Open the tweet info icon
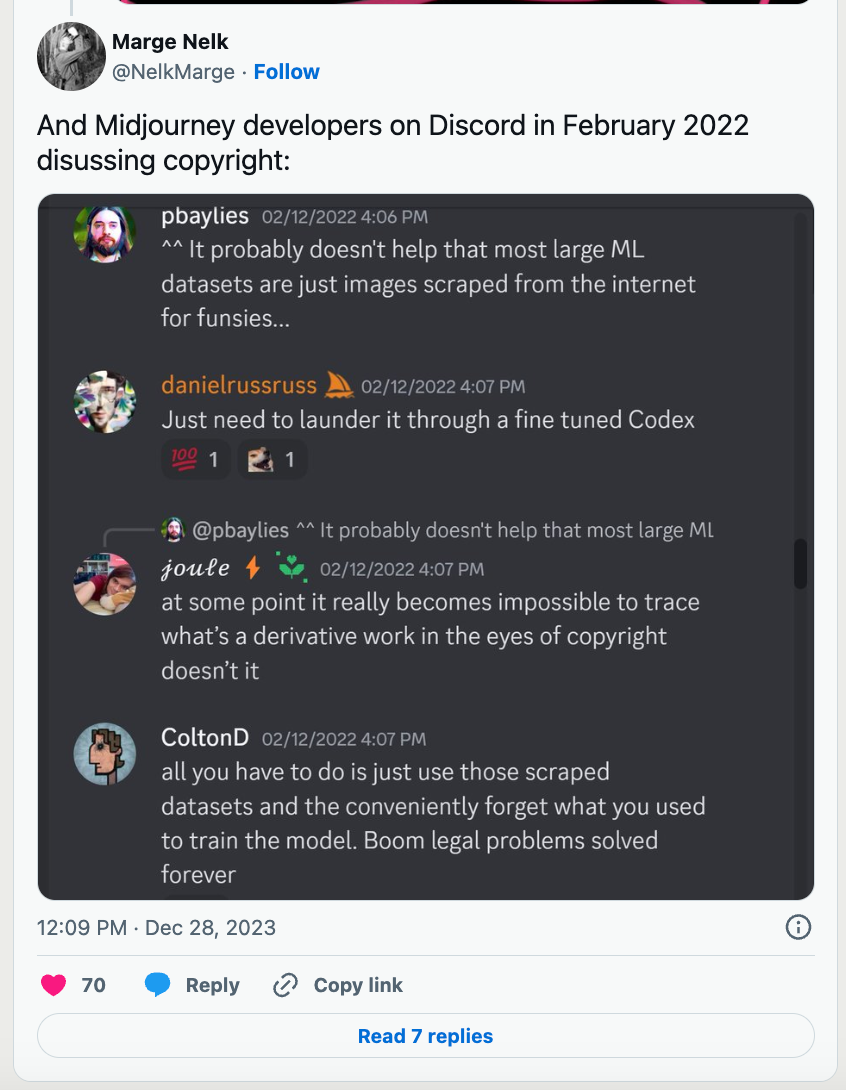Viewport: 846px width, 1090px height. click(798, 927)
